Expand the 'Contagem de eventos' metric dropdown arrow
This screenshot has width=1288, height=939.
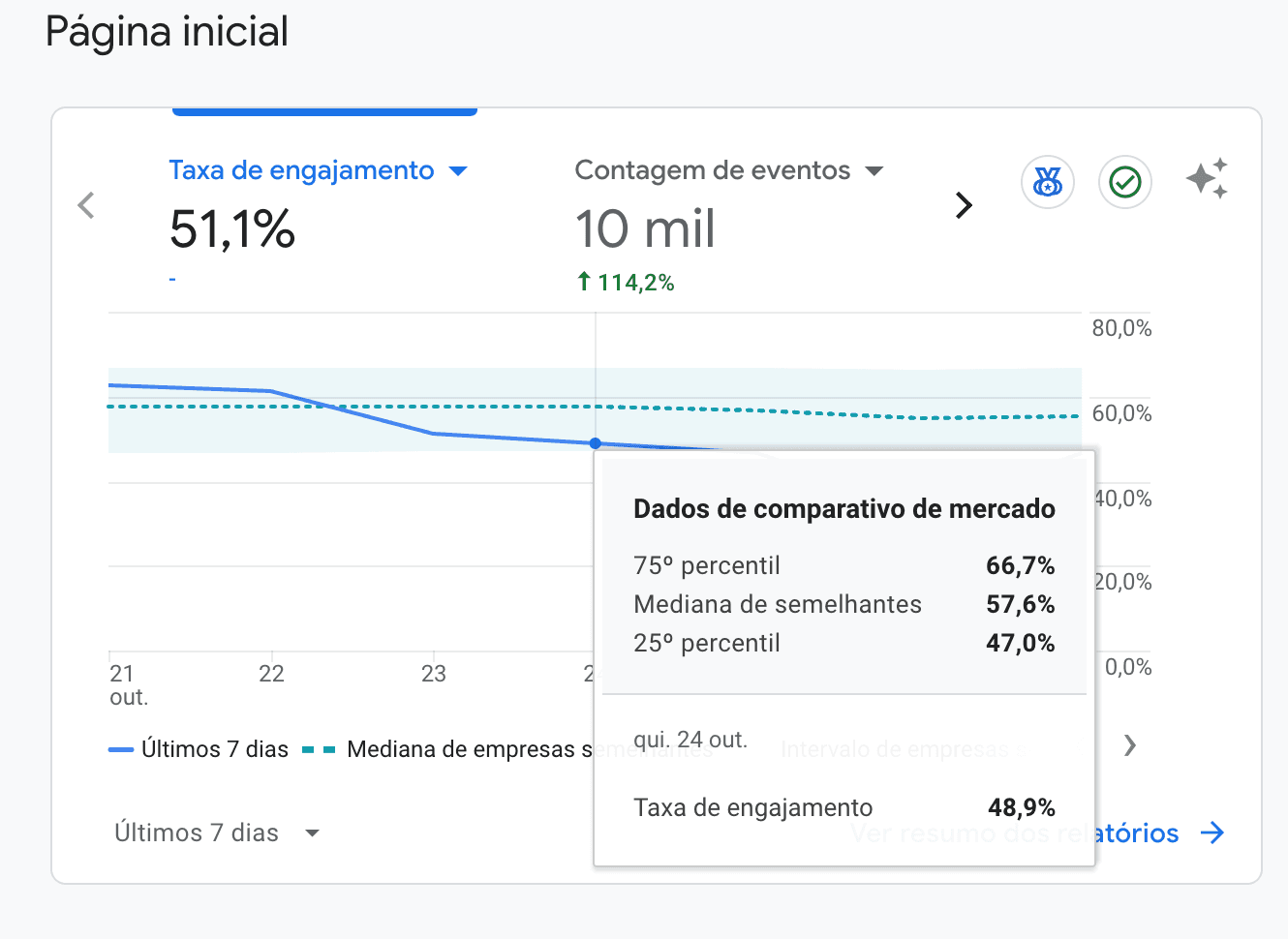pos(874,171)
